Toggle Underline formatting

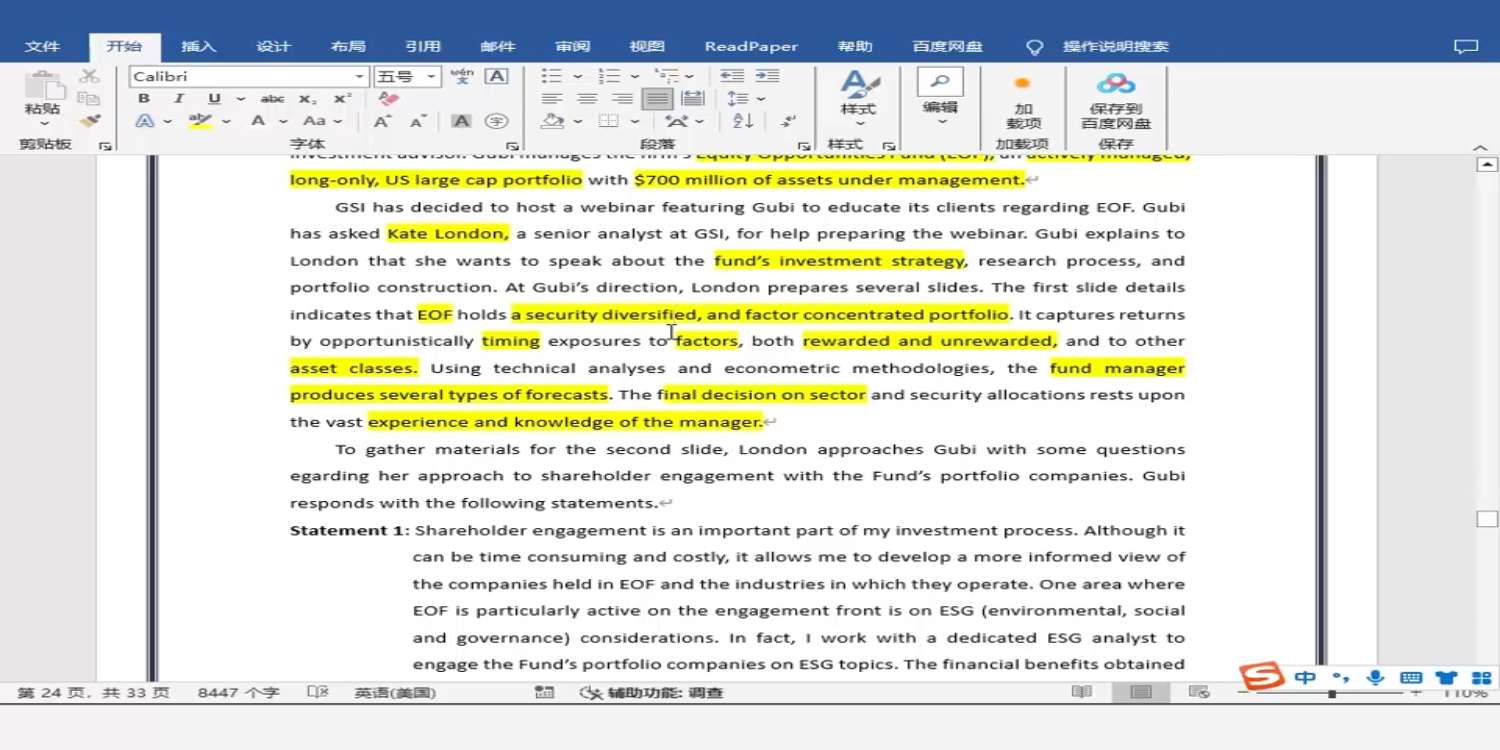point(214,99)
